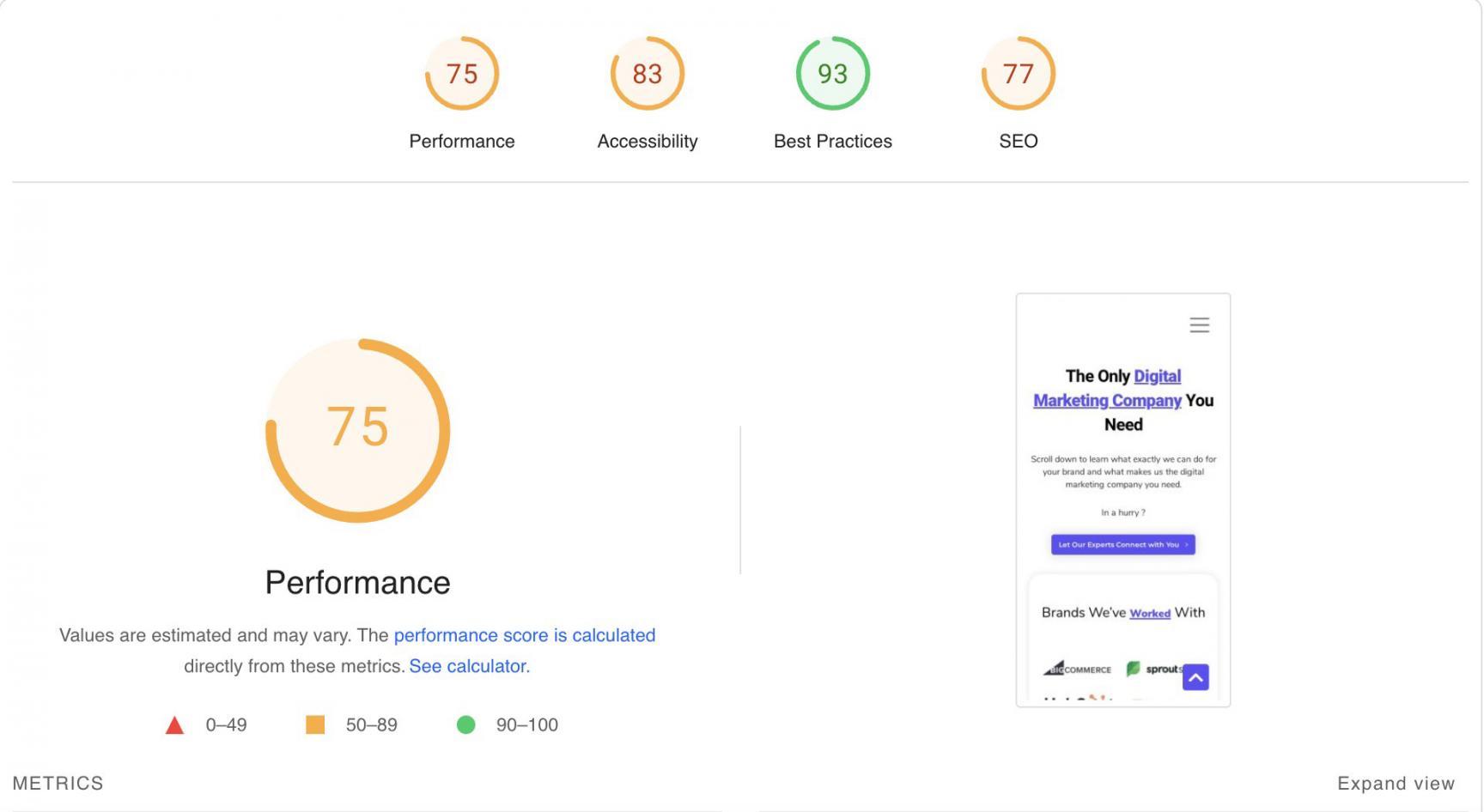This screenshot has width=1484, height=812.
Task: Toggle the Expand view option
Action: pyautogui.click(x=1396, y=783)
